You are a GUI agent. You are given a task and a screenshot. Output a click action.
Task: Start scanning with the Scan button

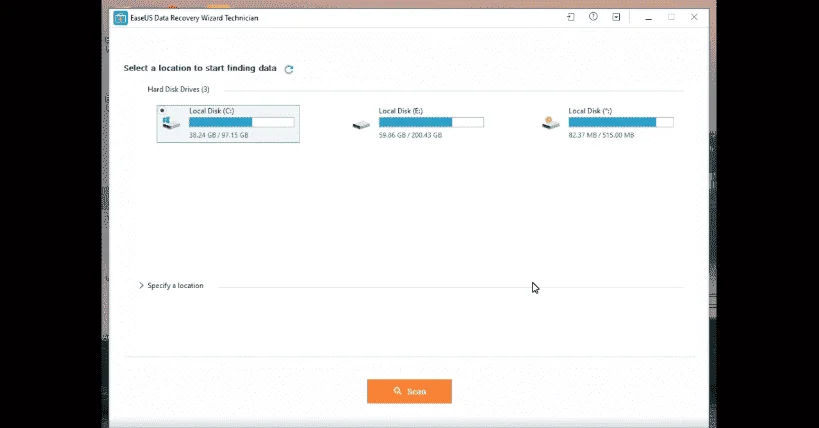click(x=410, y=391)
